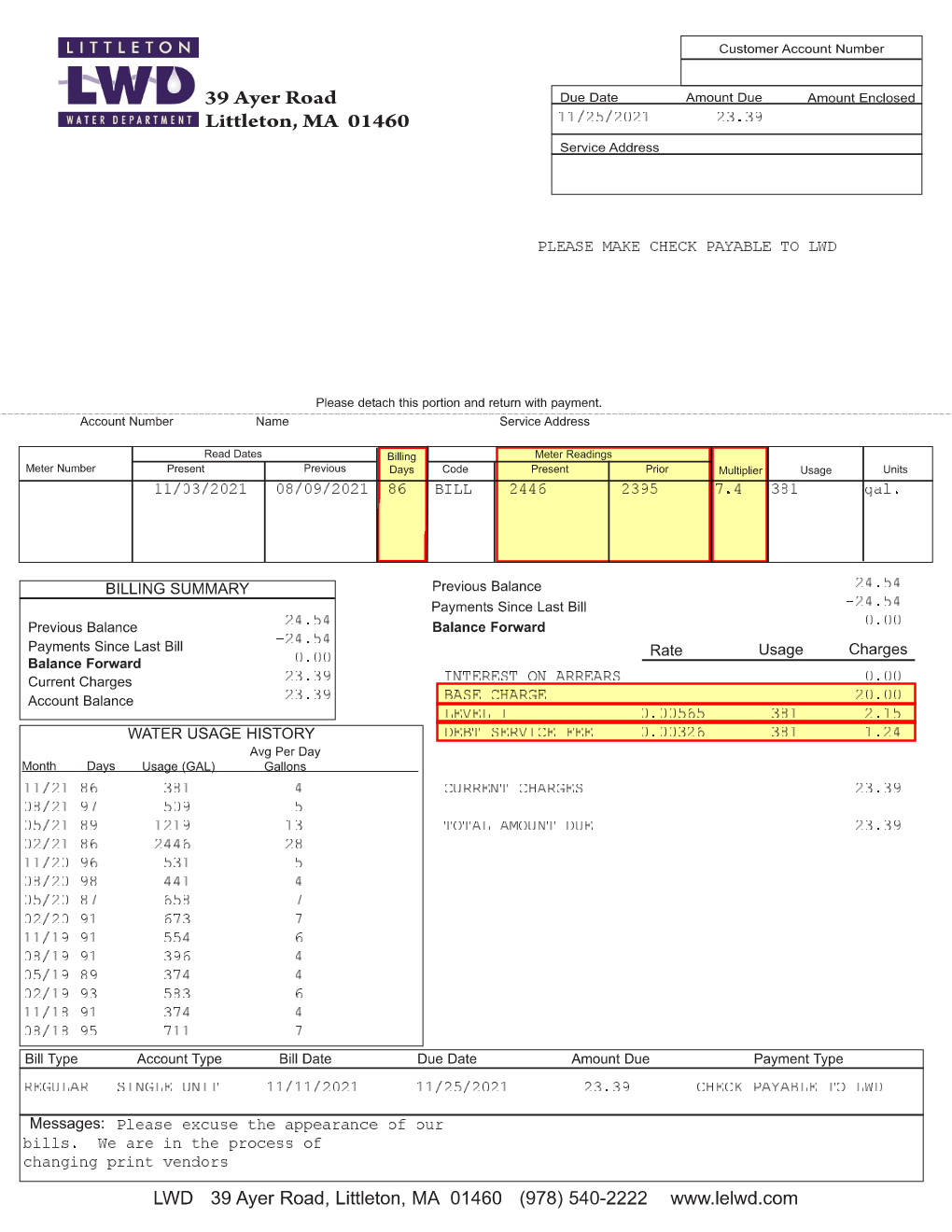This screenshot has width=952, height=1232.
Task: Select the 'SINGLE UNIT' account type value
Action: [x=168, y=1086]
